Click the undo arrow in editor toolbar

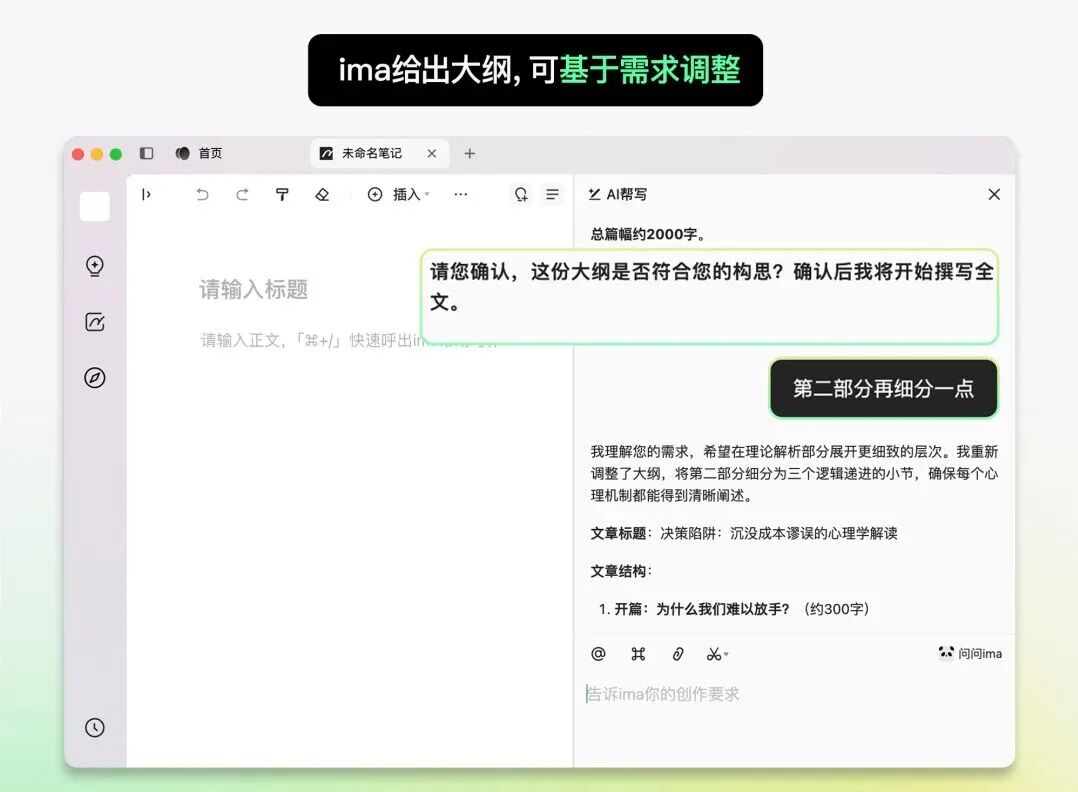tap(202, 195)
